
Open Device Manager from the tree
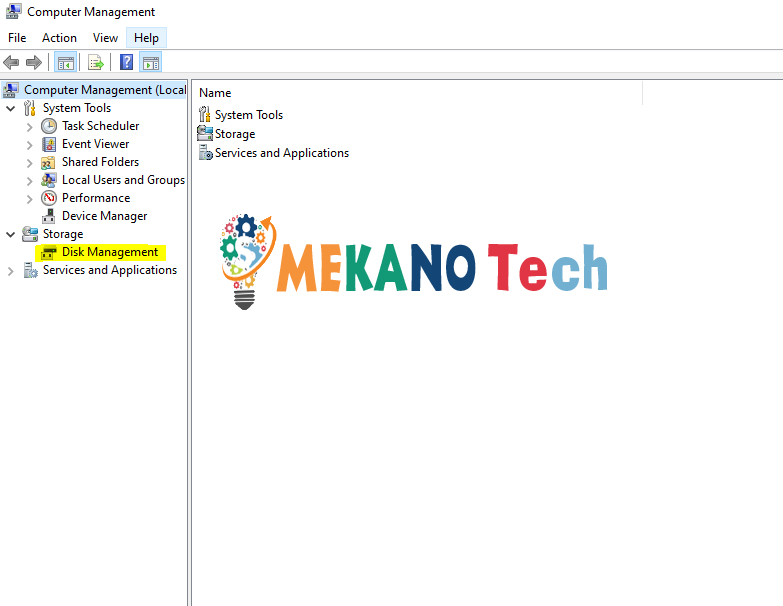[x=104, y=216]
